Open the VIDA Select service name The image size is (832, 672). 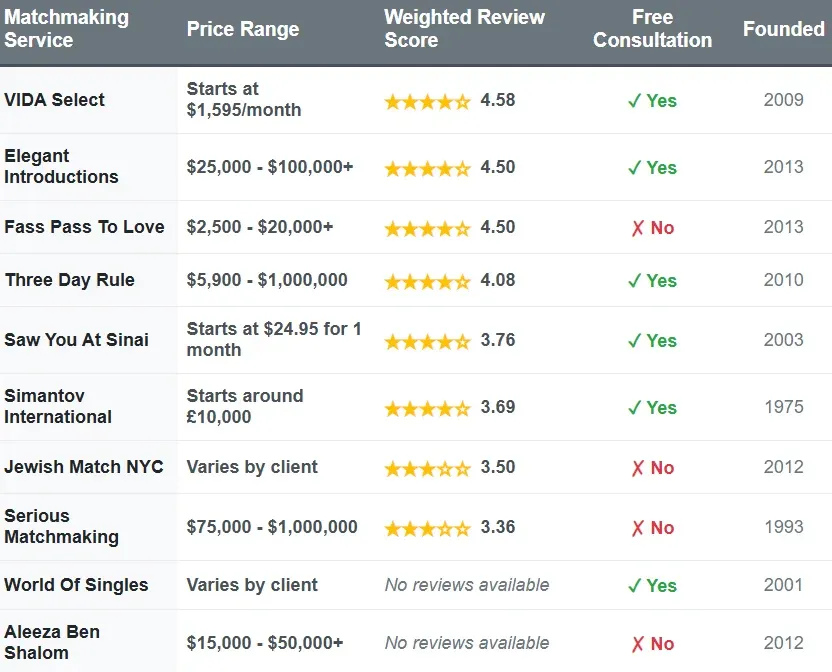click(55, 100)
